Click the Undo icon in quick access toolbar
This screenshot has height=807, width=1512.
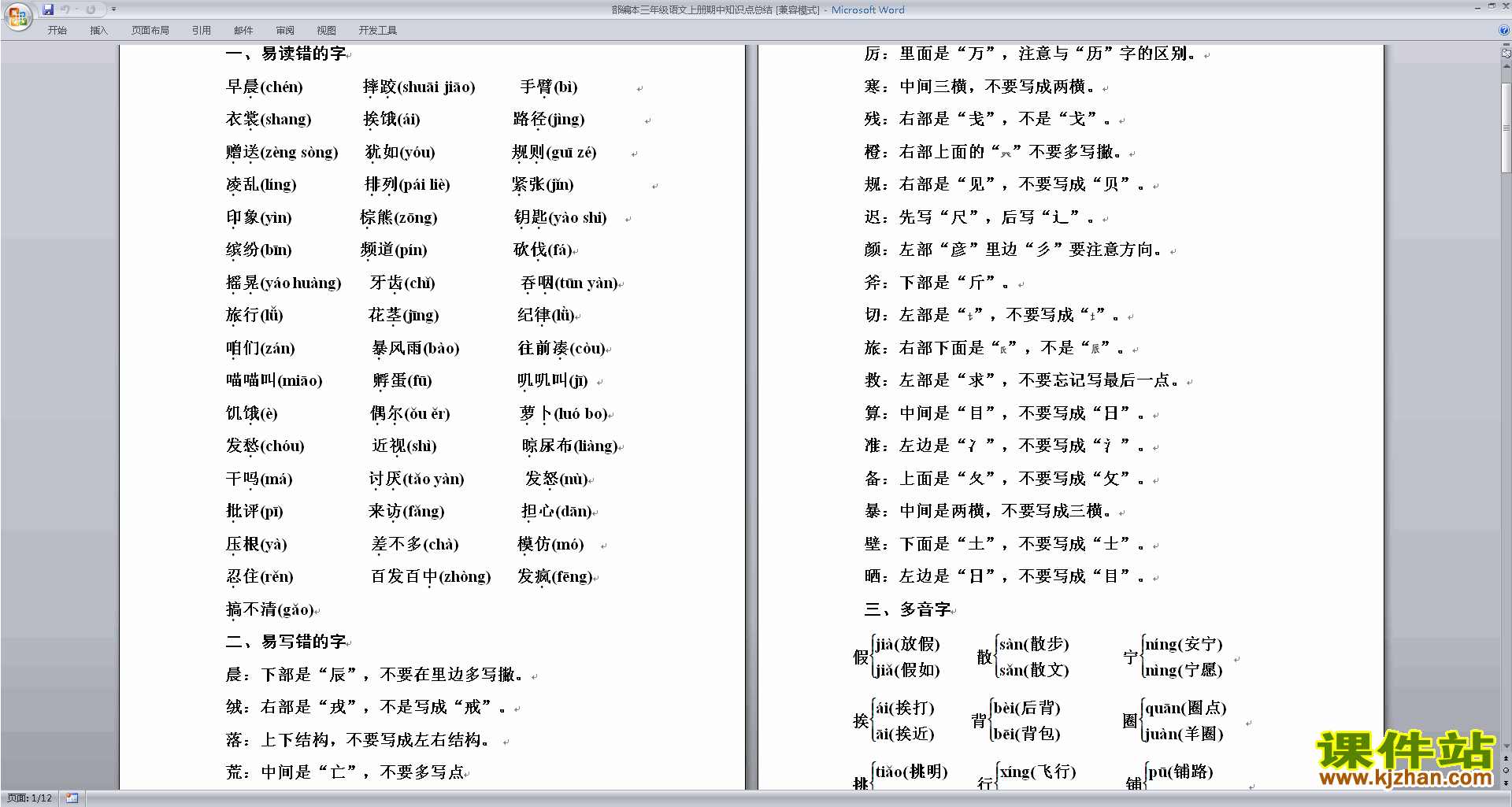(x=65, y=9)
